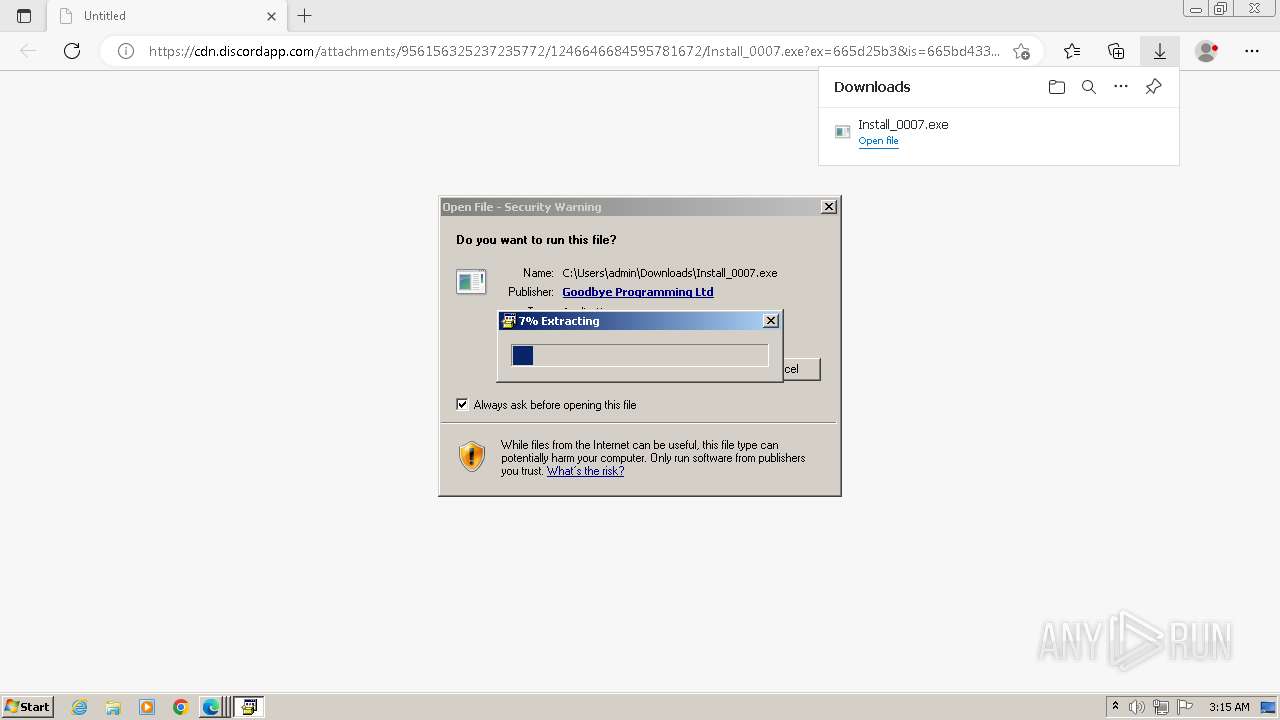Screen dimensions: 1280x720
Task: Open the network tray icon
Action: [x=1160, y=707]
